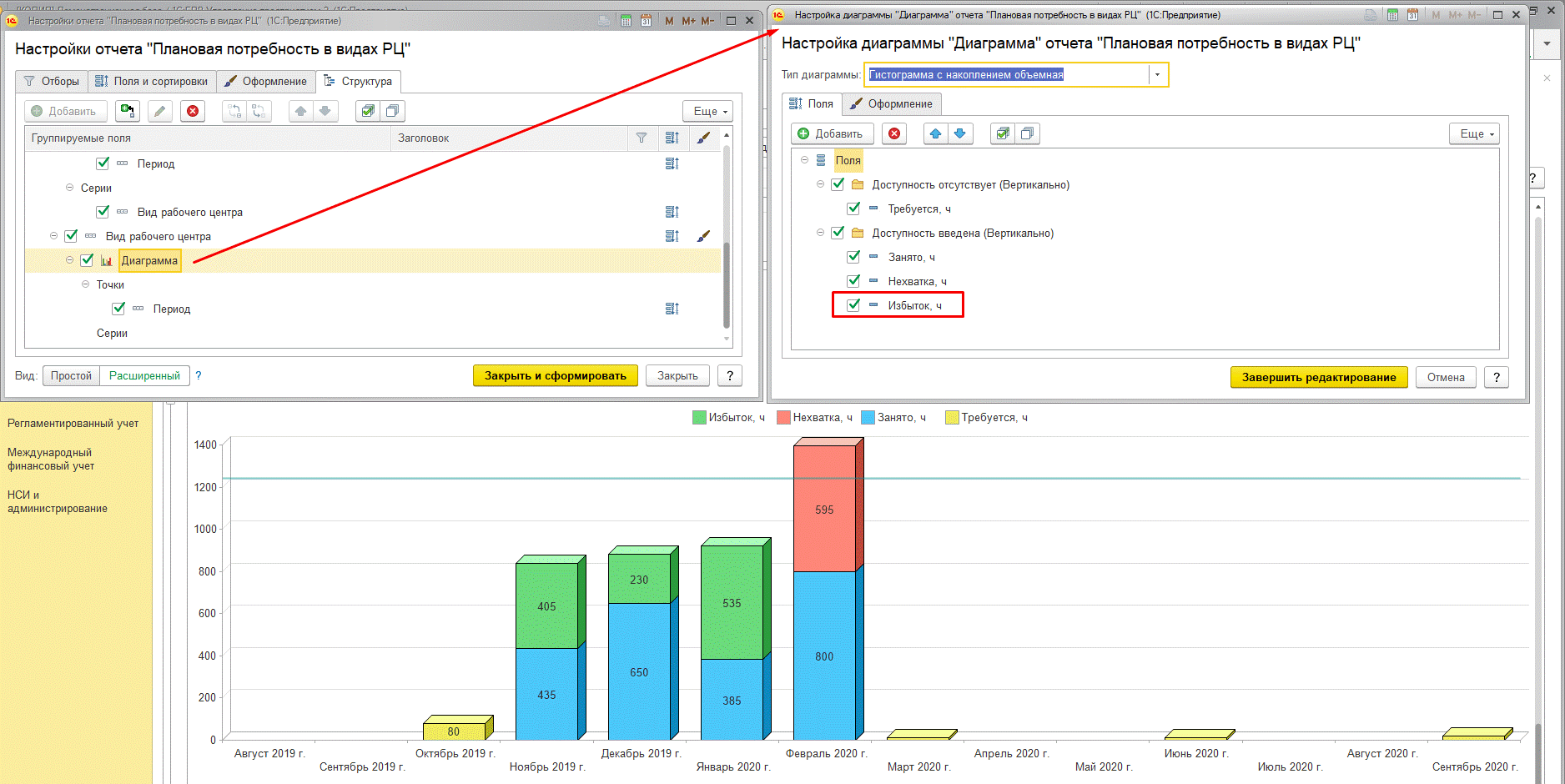This screenshot has height=784, width=1565.
Task: Collapse the Доступность отсутствует group
Action: pyautogui.click(x=820, y=184)
